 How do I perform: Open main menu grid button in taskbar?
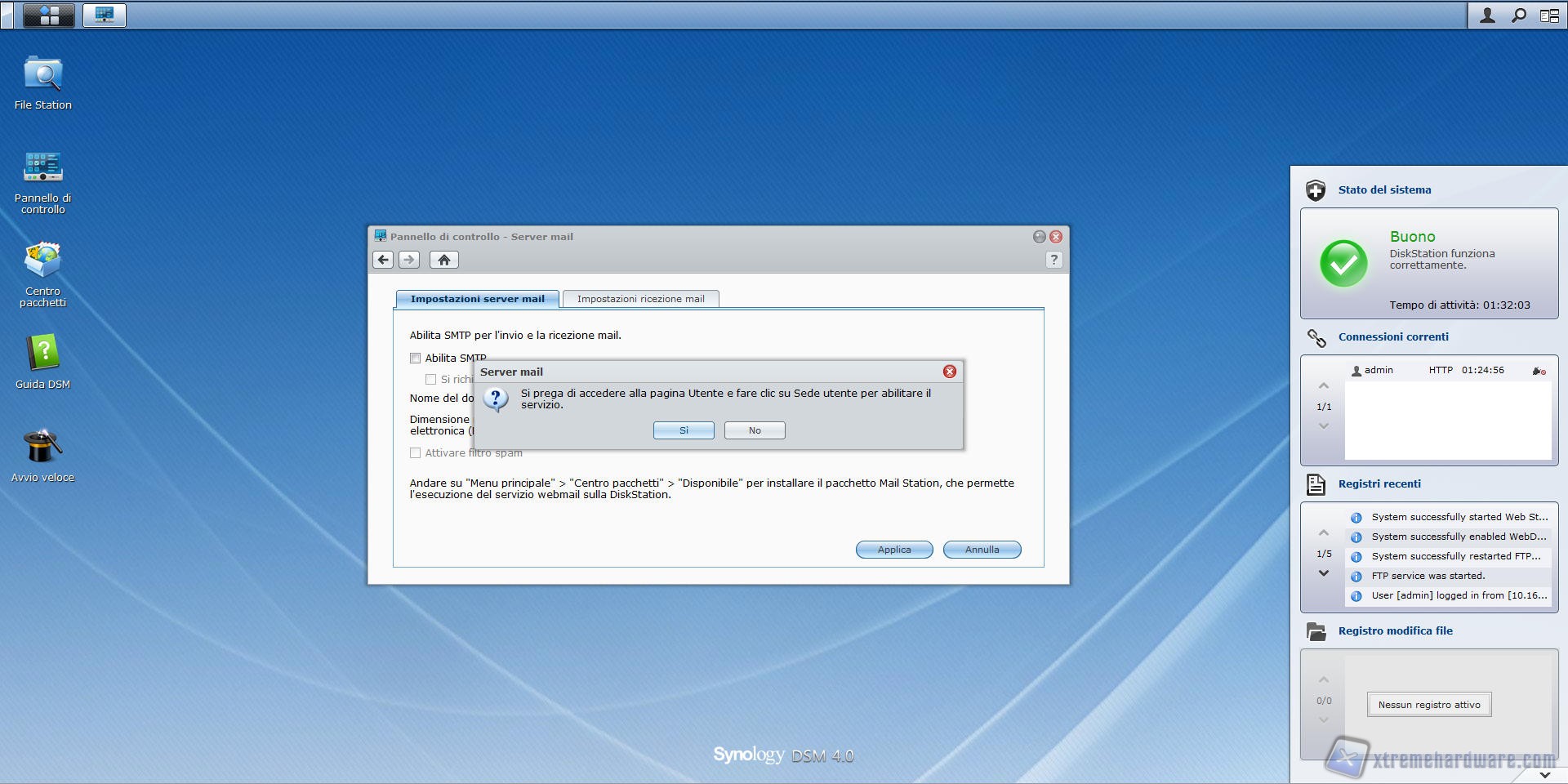click(49, 15)
